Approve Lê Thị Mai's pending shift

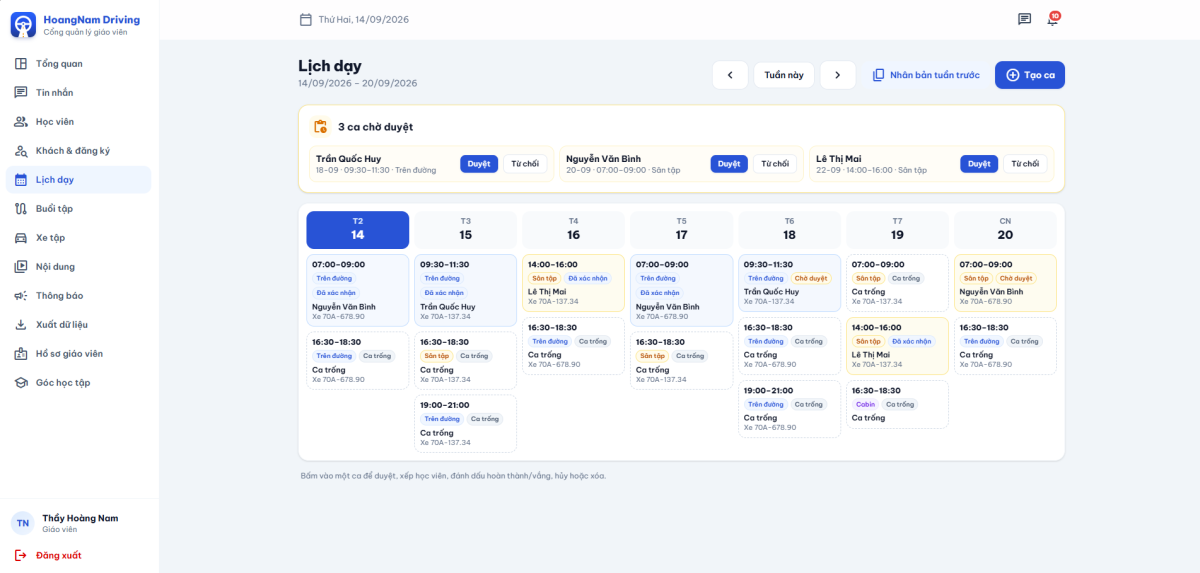(x=979, y=164)
